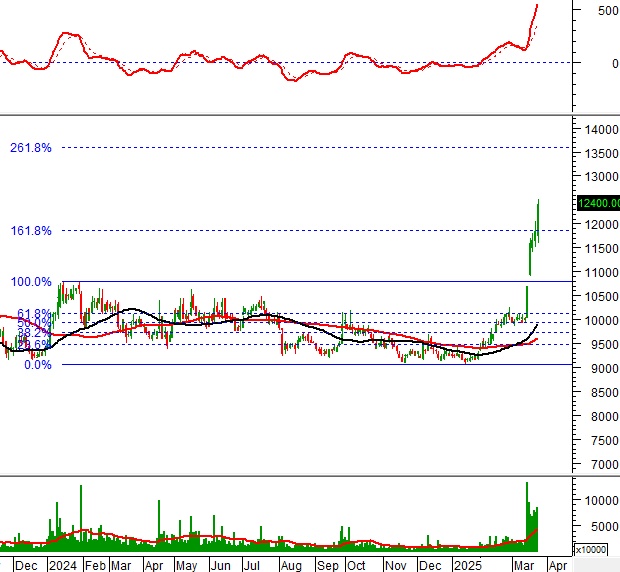Screen dimensions: 620x572
Task: Click the 7500 price axis label
Action: [605, 440]
